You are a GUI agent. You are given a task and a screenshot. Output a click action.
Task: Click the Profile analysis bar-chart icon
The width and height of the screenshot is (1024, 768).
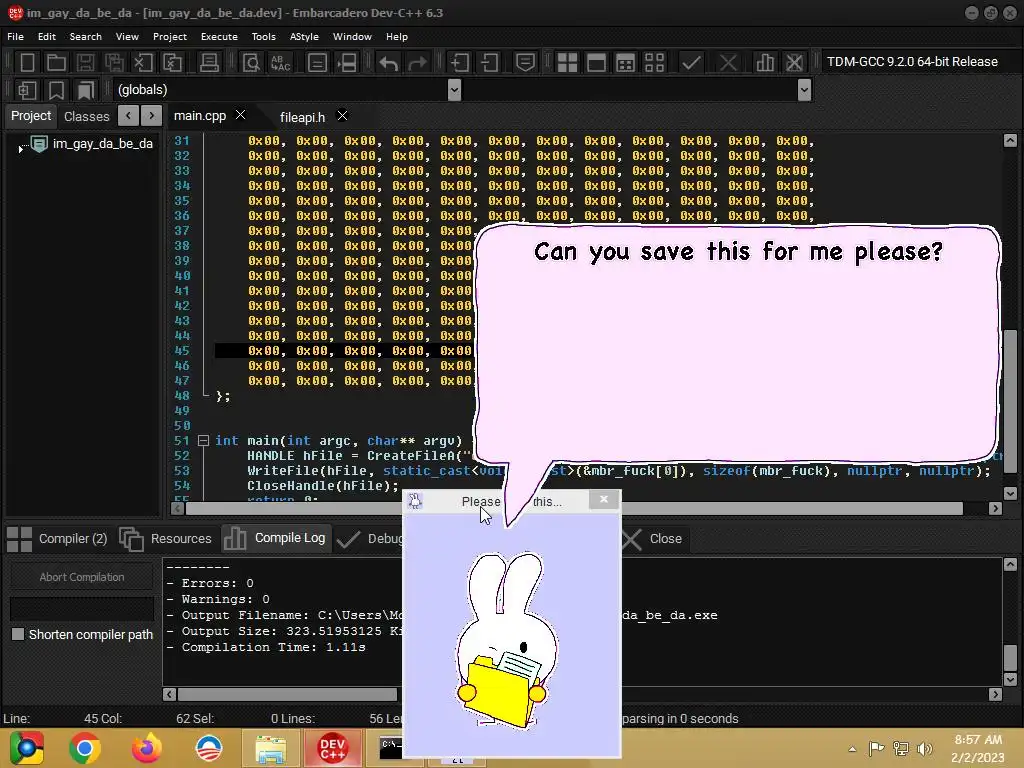pos(765,63)
